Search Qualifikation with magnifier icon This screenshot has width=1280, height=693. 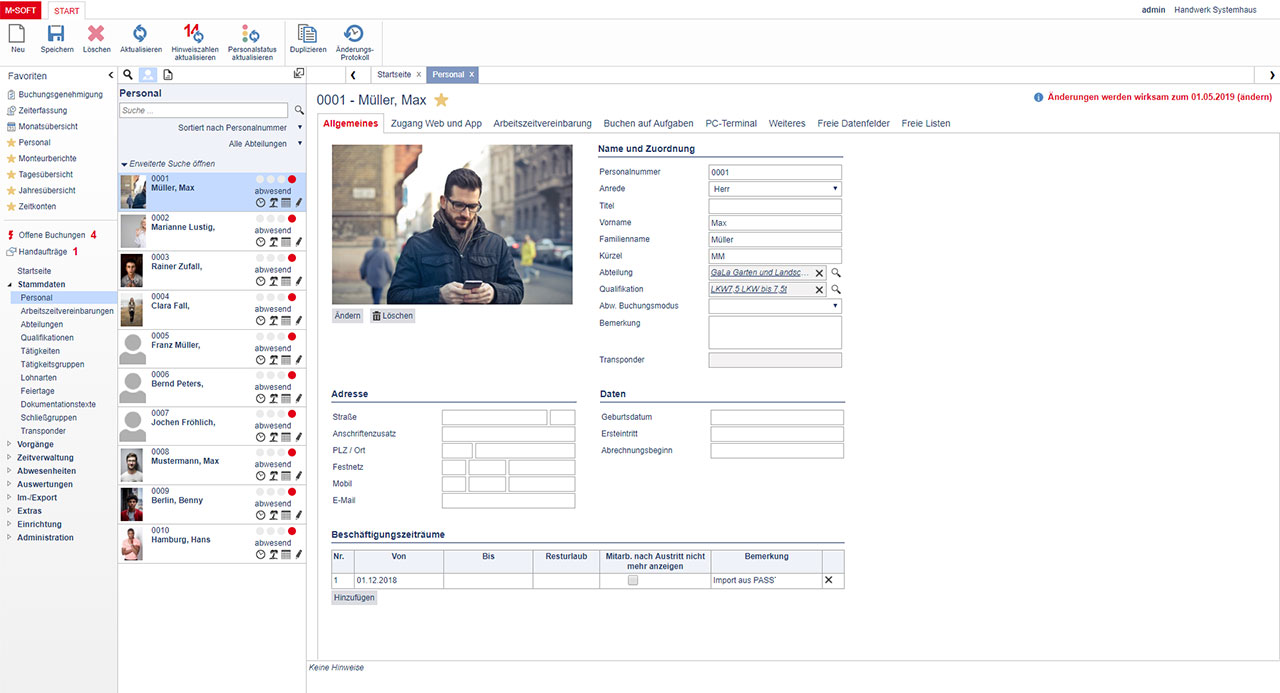[836, 290]
